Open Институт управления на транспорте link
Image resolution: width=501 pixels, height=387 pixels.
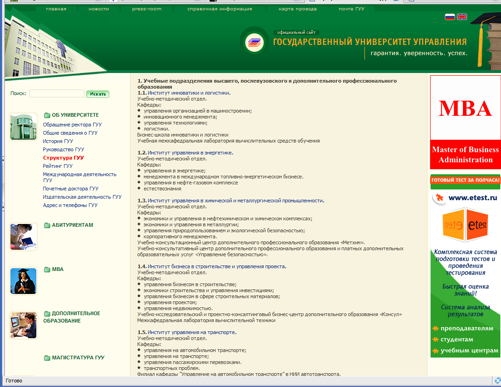pos(192,332)
